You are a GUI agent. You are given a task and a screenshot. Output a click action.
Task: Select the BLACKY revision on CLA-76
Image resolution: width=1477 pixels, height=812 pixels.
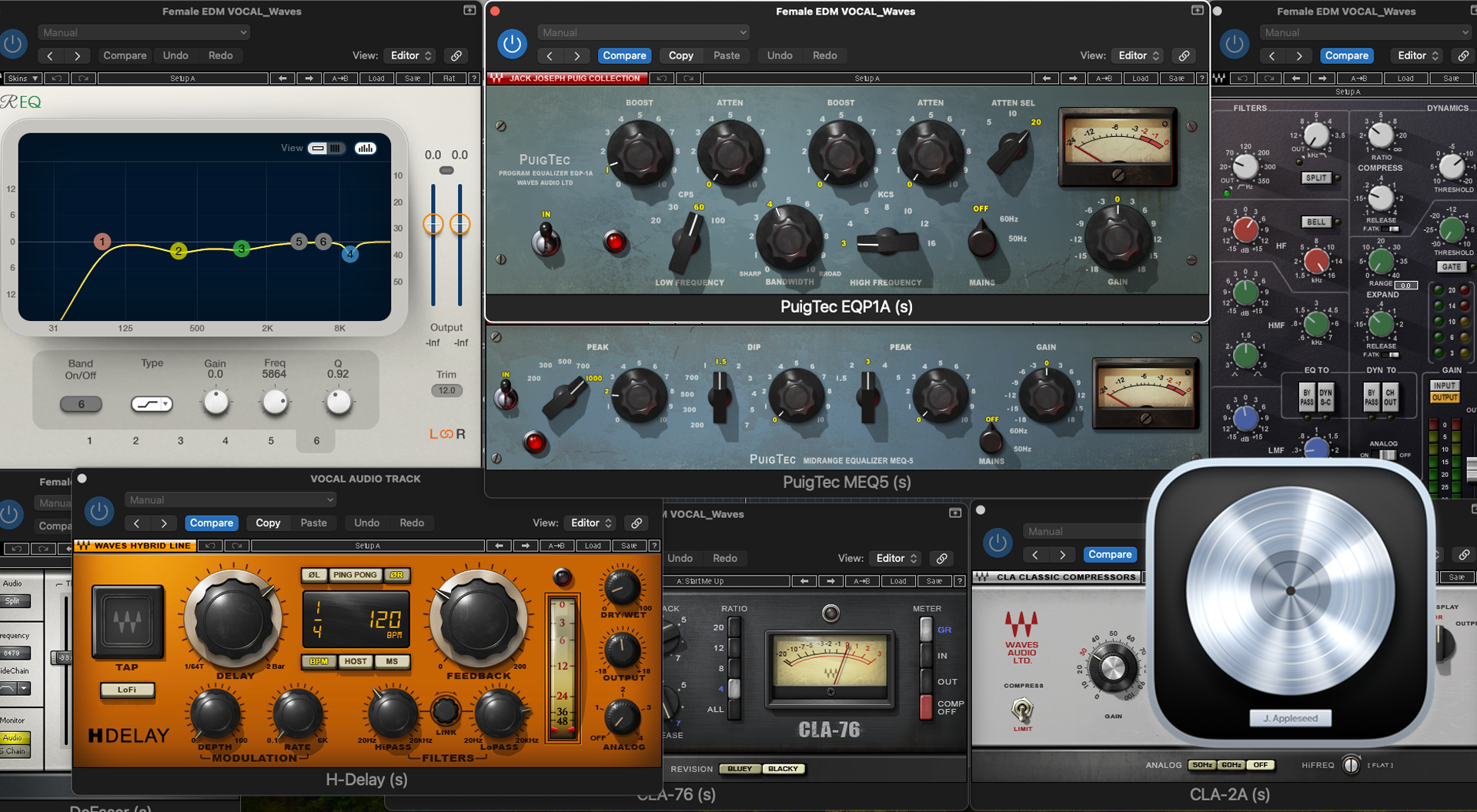[x=783, y=769]
